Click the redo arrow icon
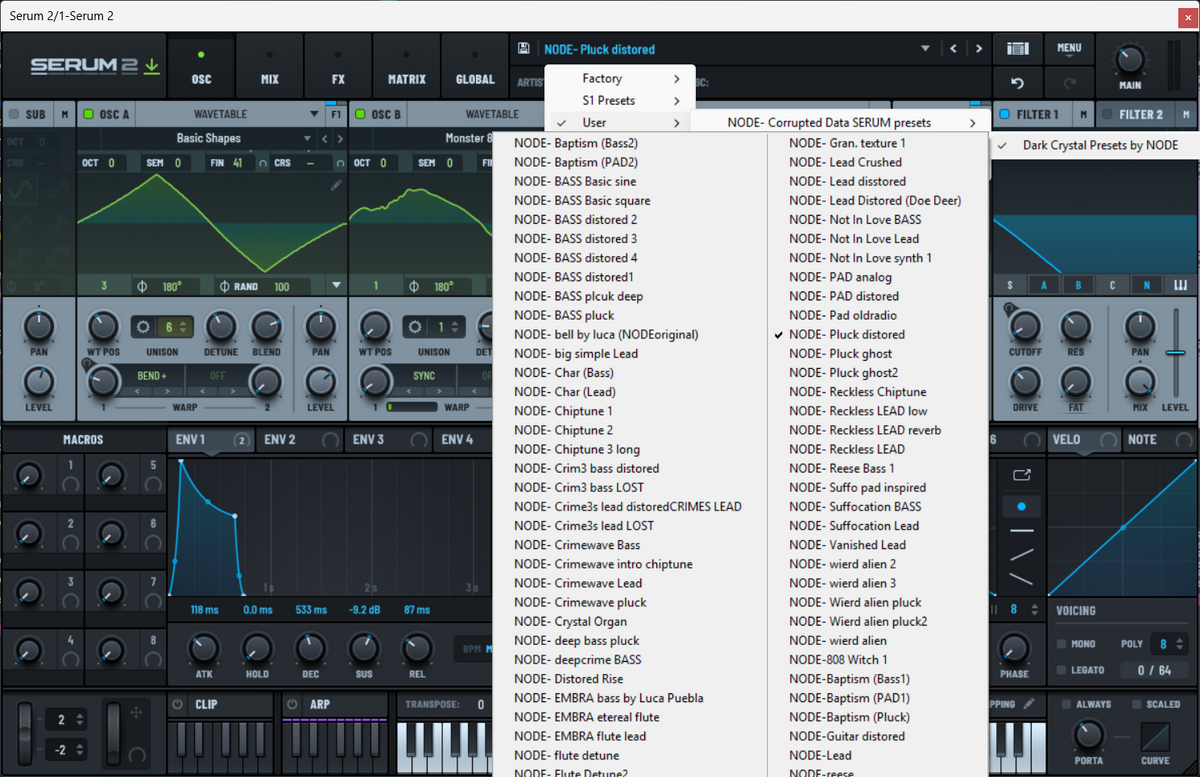Image resolution: width=1200 pixels, height=777 pixels. [x=1069, y=83]
